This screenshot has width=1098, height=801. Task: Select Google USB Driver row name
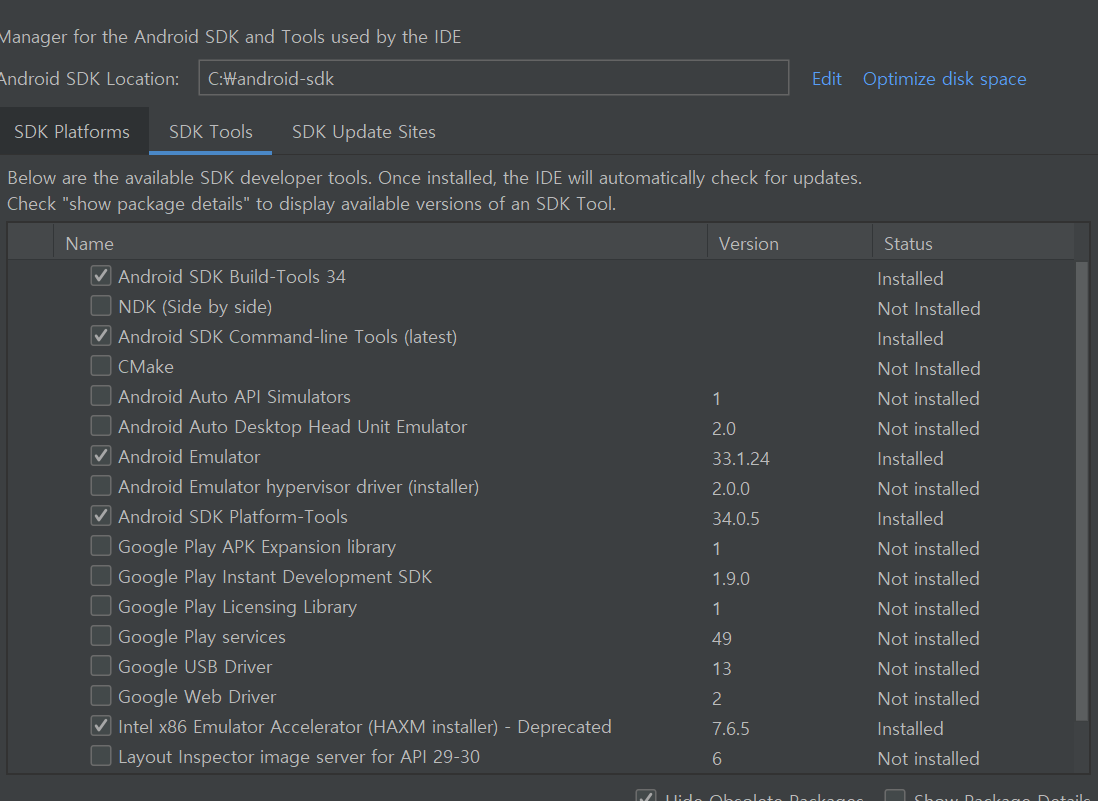tap(195, 667)
